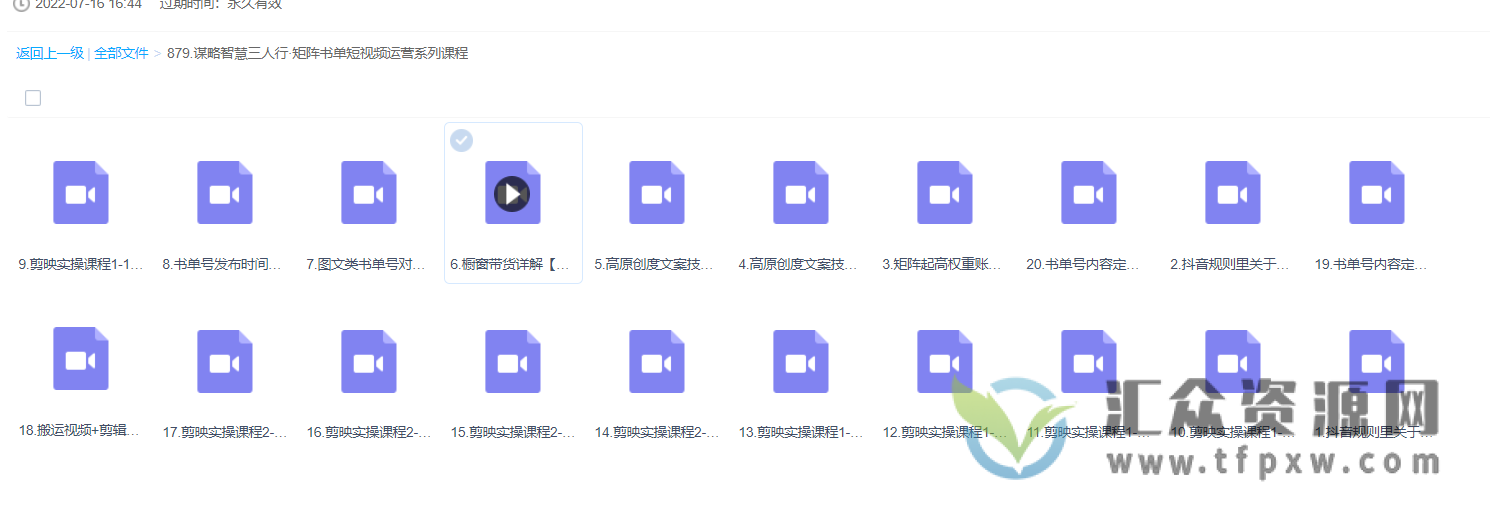Open video icon for 15.剪映实操课程2-
The image size is (1490, 528).
513,360
